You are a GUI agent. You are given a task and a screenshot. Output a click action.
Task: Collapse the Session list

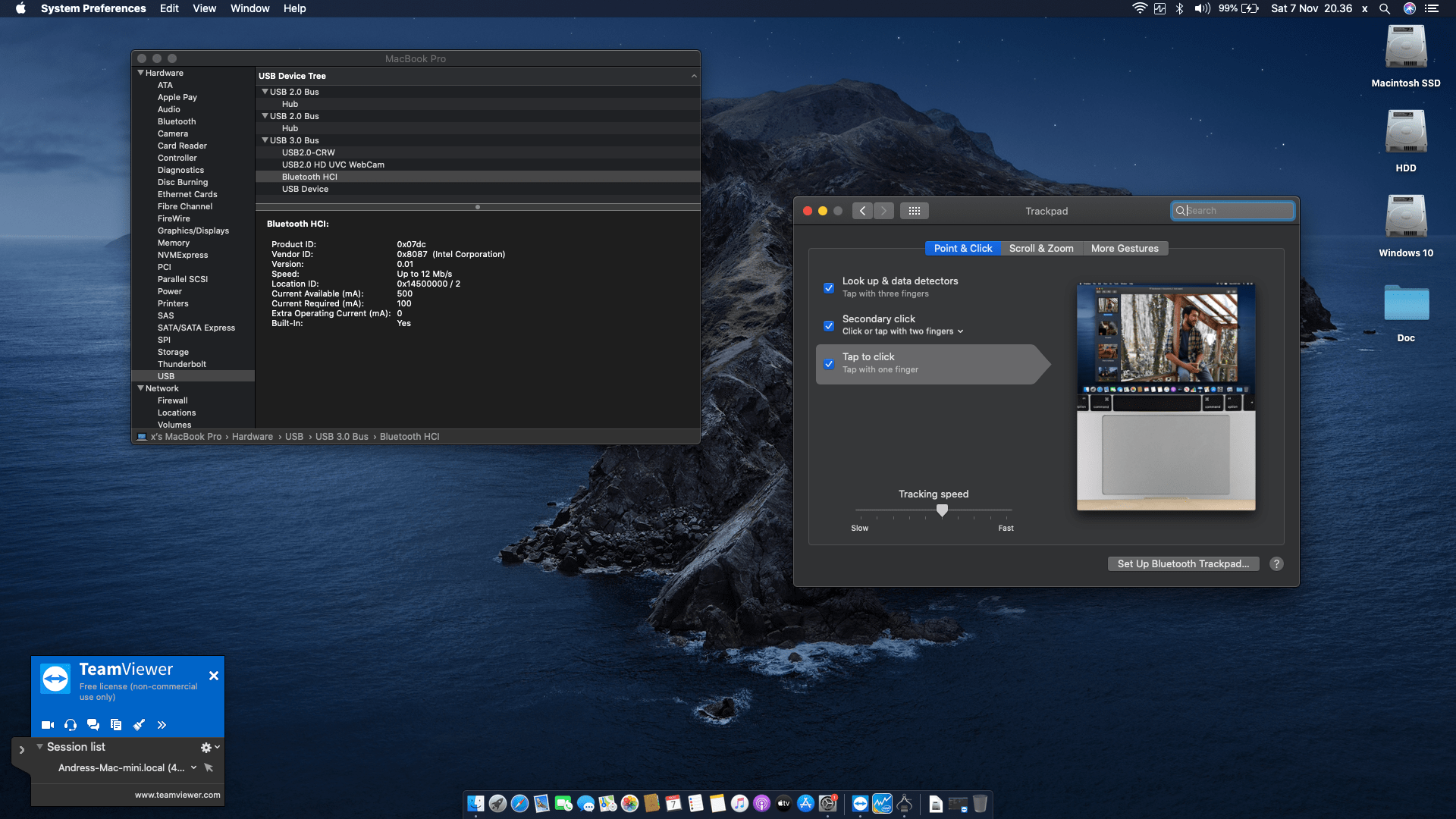coord(40,747)
